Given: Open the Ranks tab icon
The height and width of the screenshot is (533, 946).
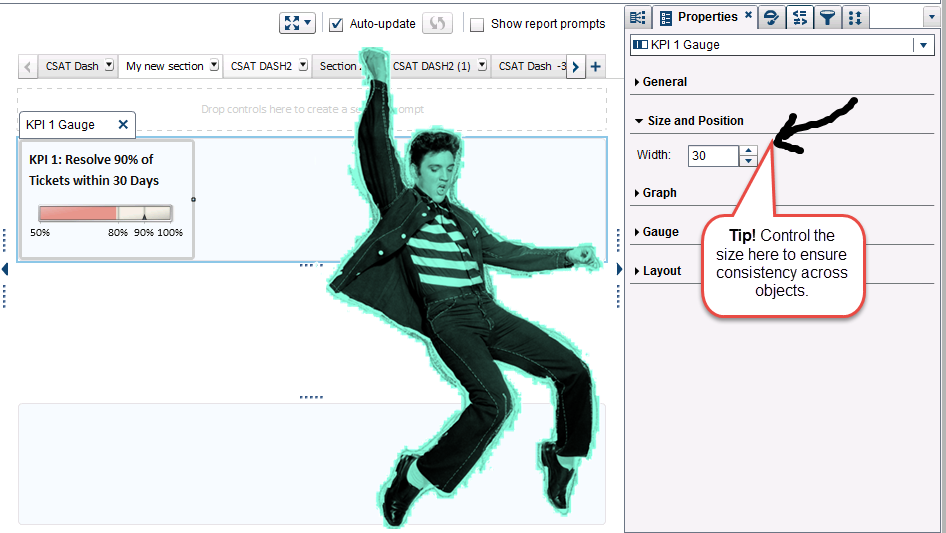Looking at the screenshot, I should pyautogui.click(x=856, y=18).
